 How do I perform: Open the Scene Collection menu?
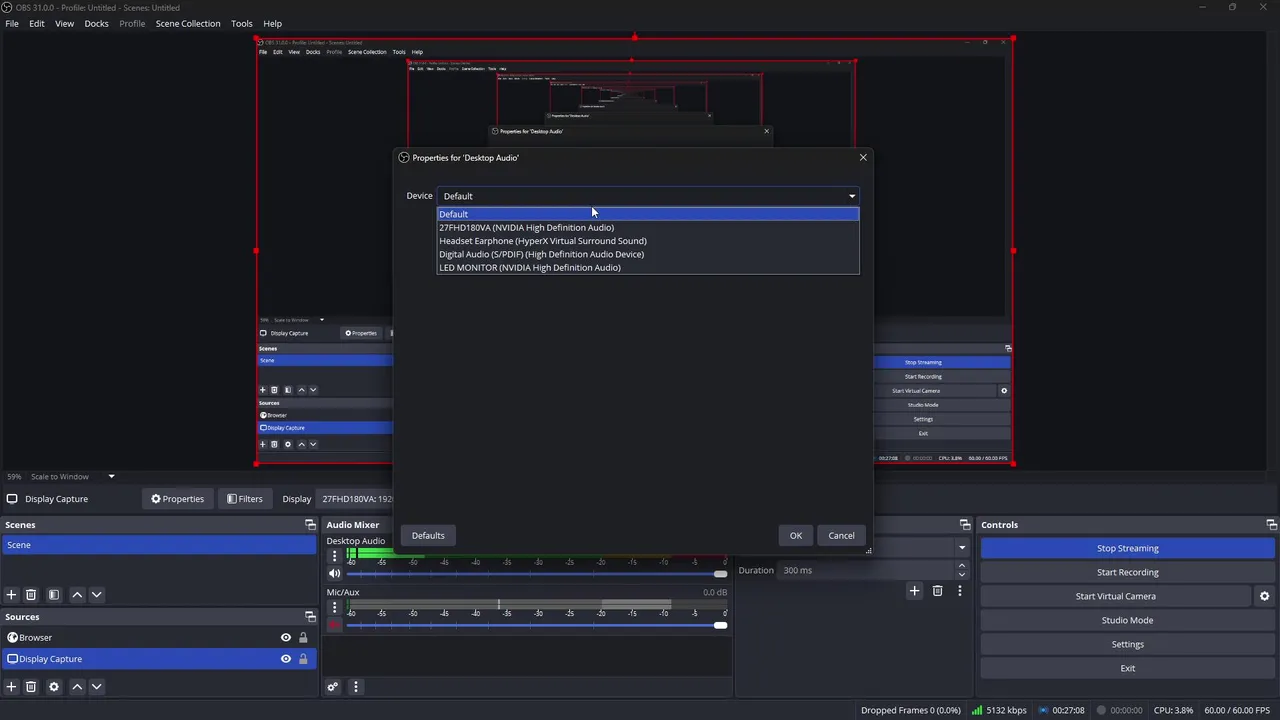[188, 23]
